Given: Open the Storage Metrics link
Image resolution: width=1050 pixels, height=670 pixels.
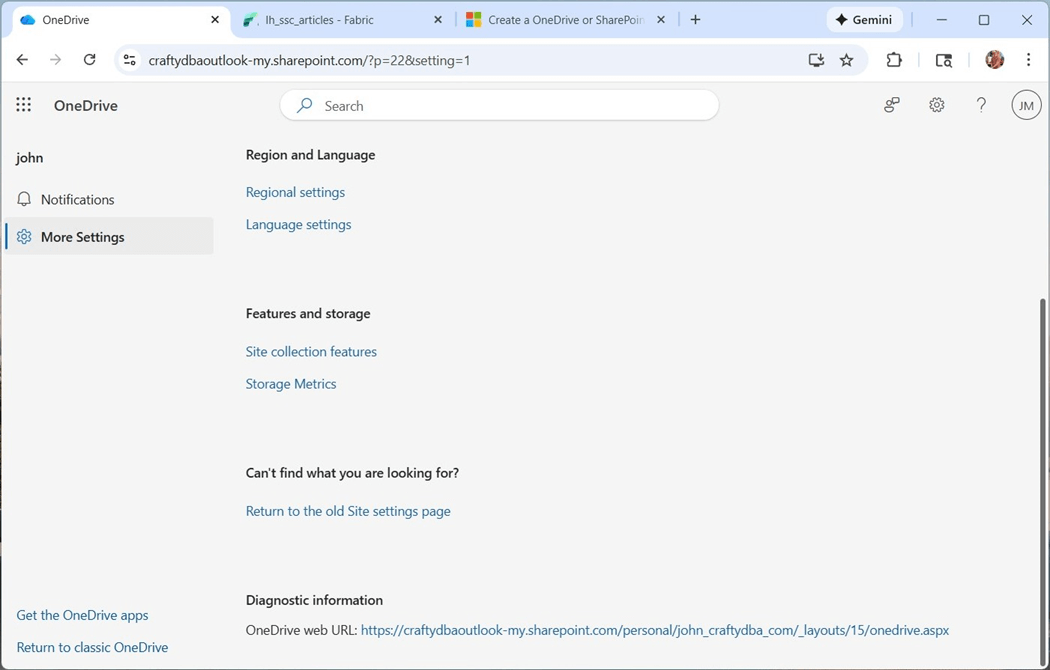Looking at the screenshot, I should coord(291,384).
